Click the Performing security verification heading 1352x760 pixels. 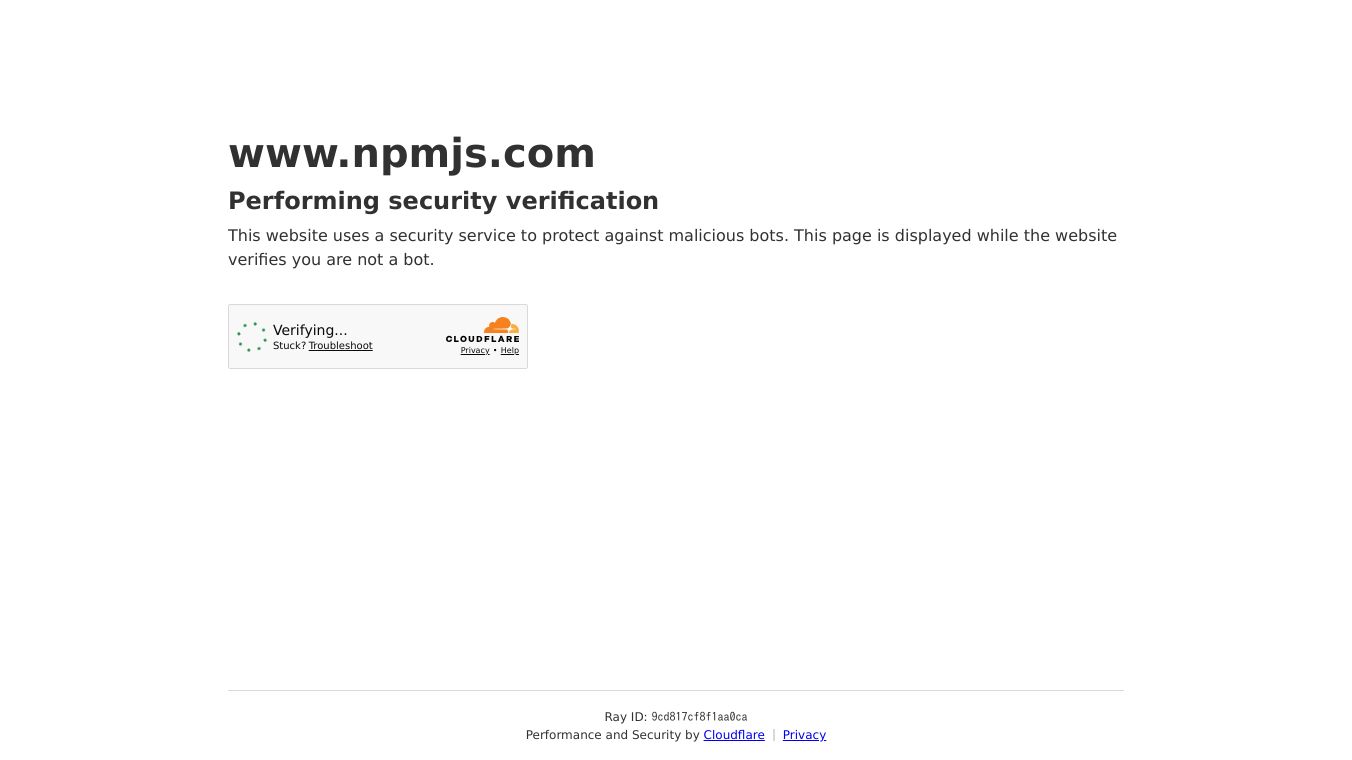pyautogui.click(x=443, y=201)
